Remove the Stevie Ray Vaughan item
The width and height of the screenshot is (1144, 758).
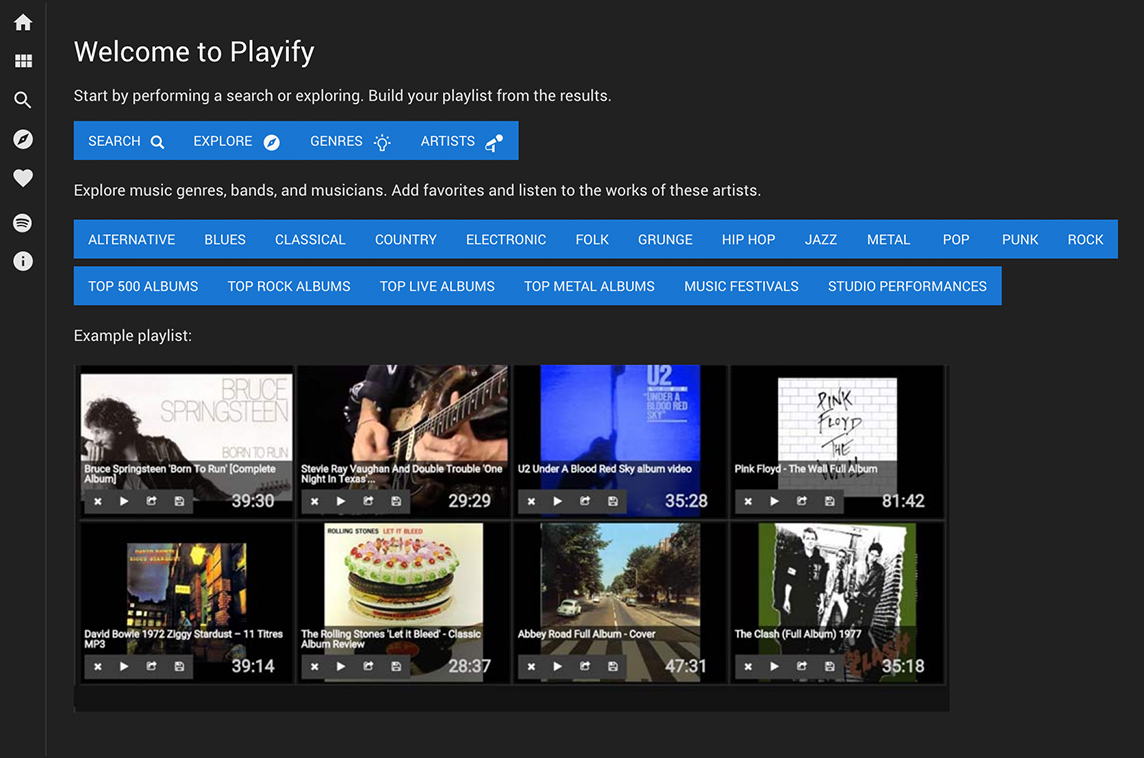click(314, 501)
